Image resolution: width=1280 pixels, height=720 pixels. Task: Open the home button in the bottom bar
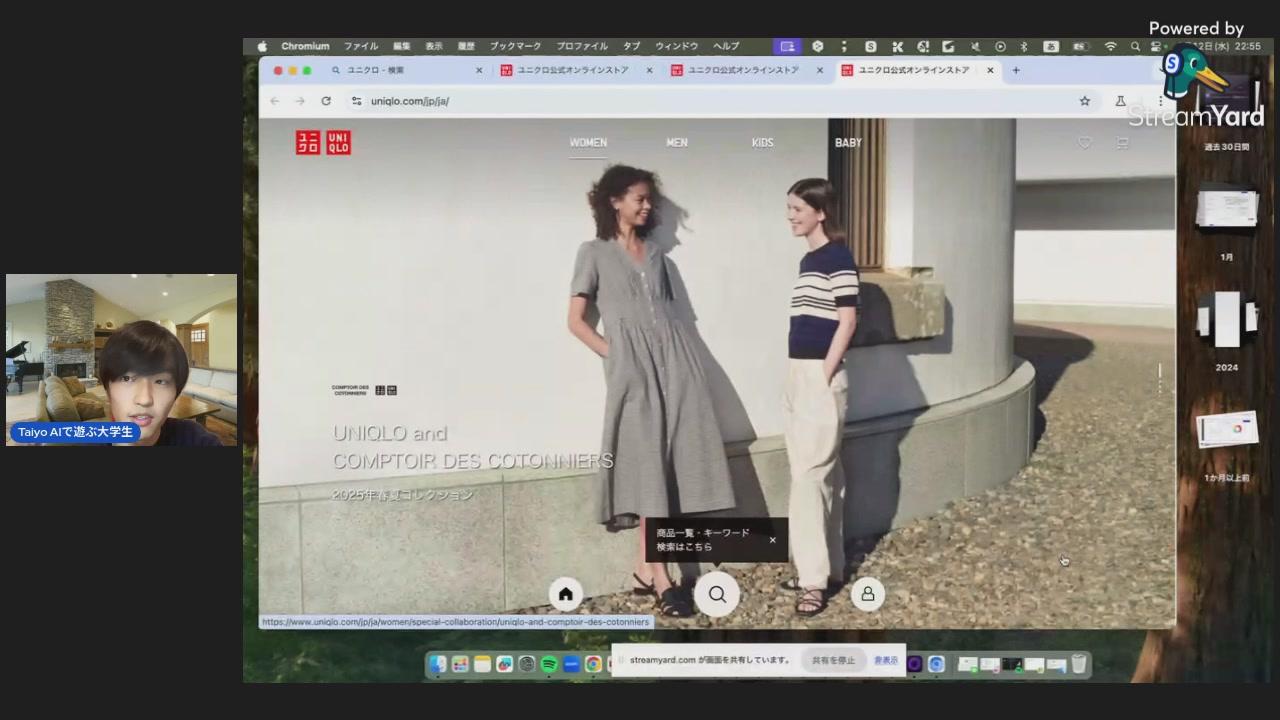(565, 594)
